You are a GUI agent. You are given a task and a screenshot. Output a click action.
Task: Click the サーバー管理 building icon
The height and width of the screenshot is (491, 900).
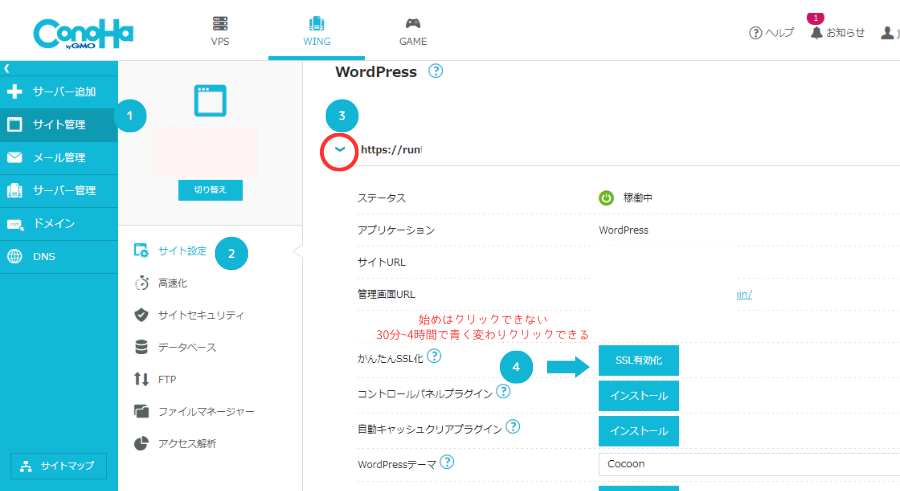coord(14,191)
